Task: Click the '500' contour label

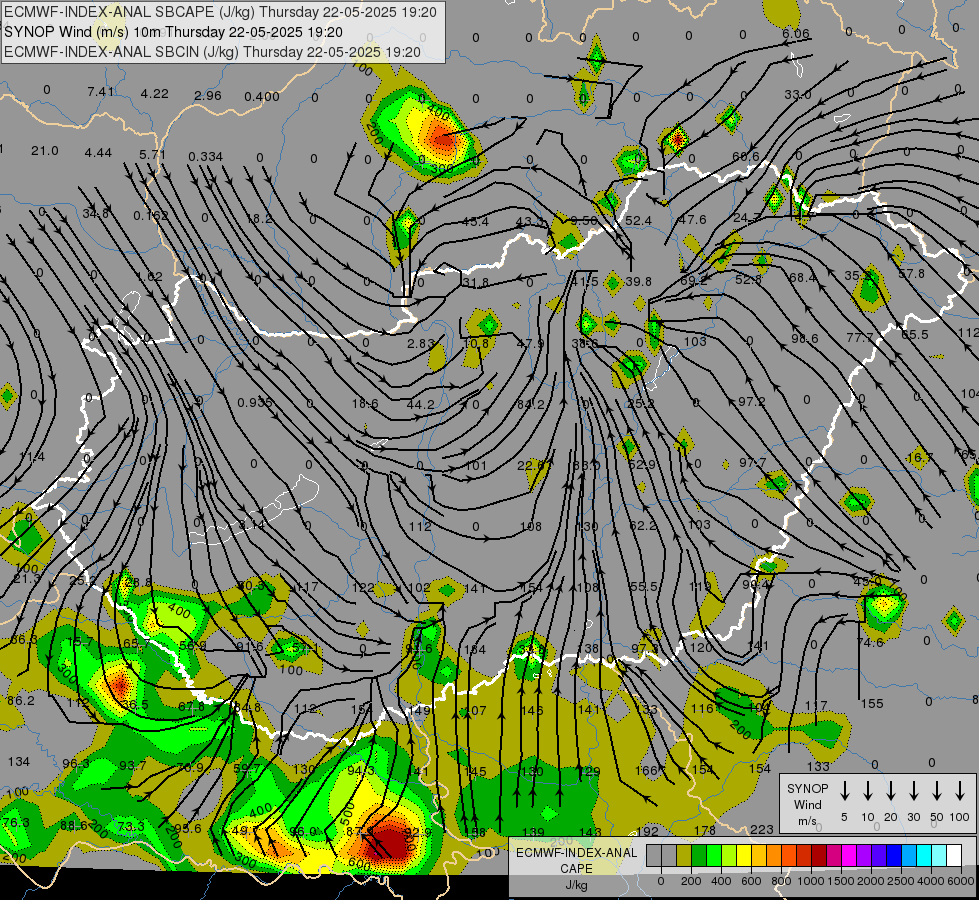Action: [x=348, y=815]
